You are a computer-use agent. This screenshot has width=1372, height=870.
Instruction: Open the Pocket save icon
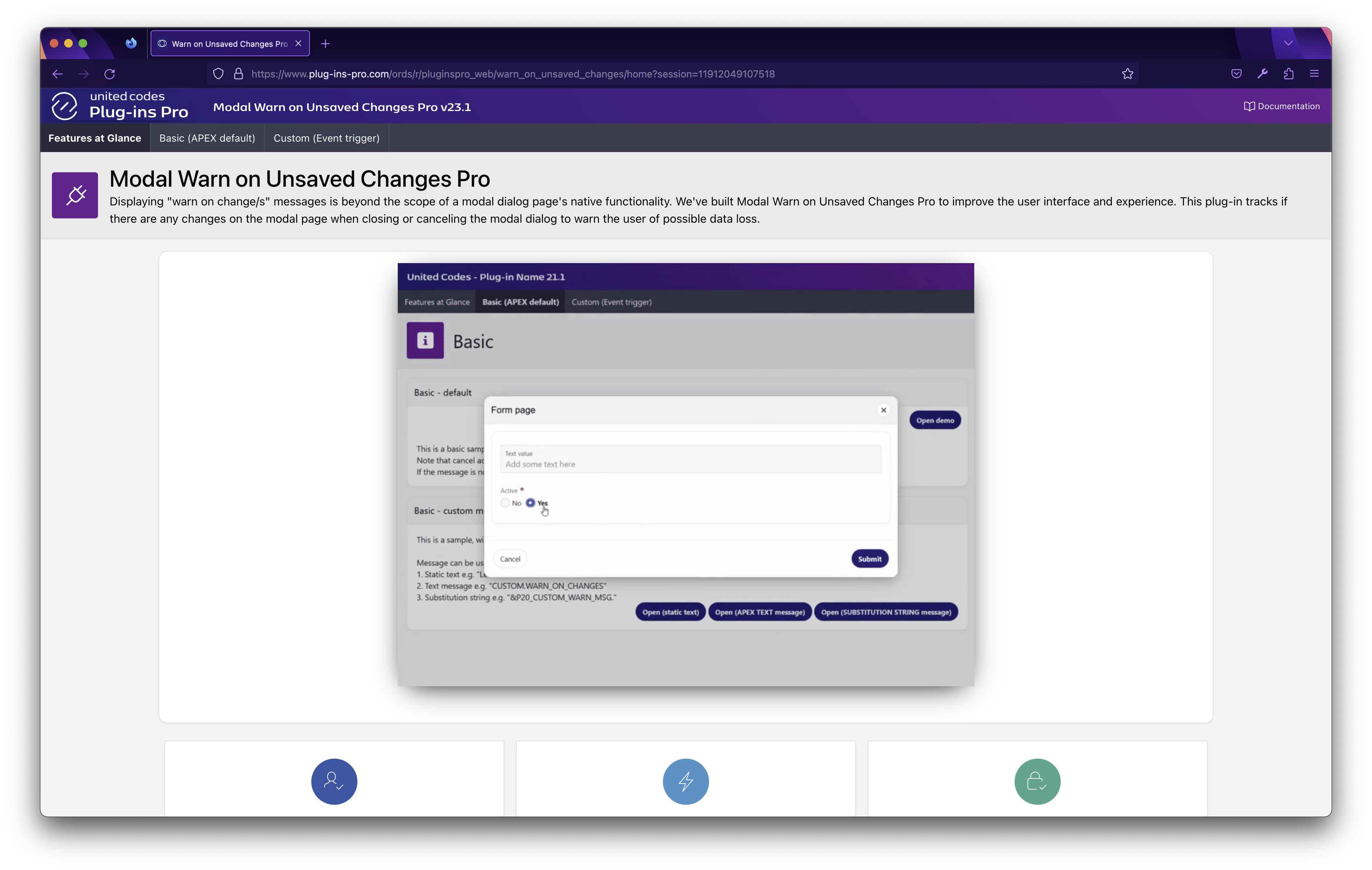1237,74
